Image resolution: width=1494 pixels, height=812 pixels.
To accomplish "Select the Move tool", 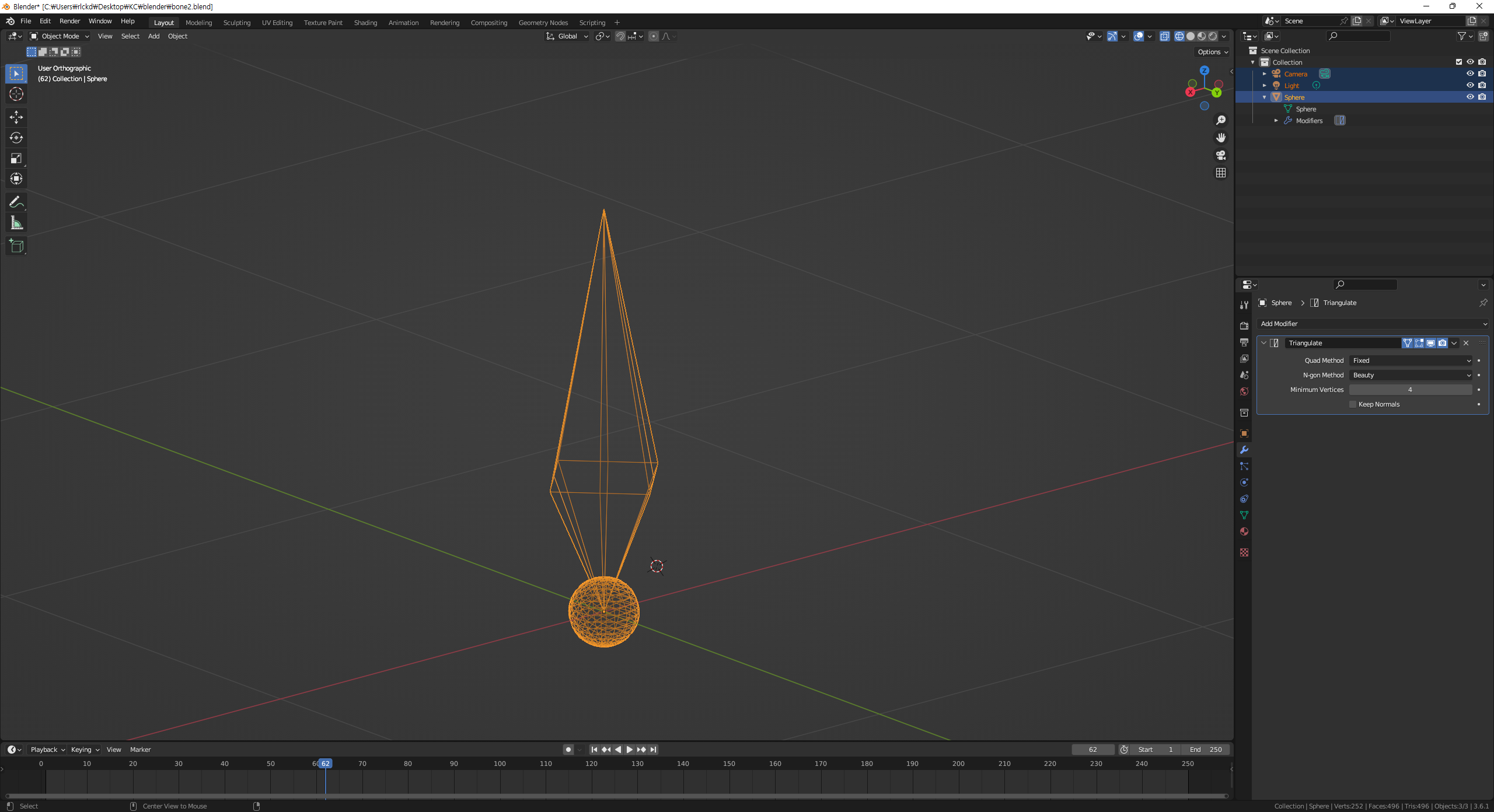I will [16, 117].
